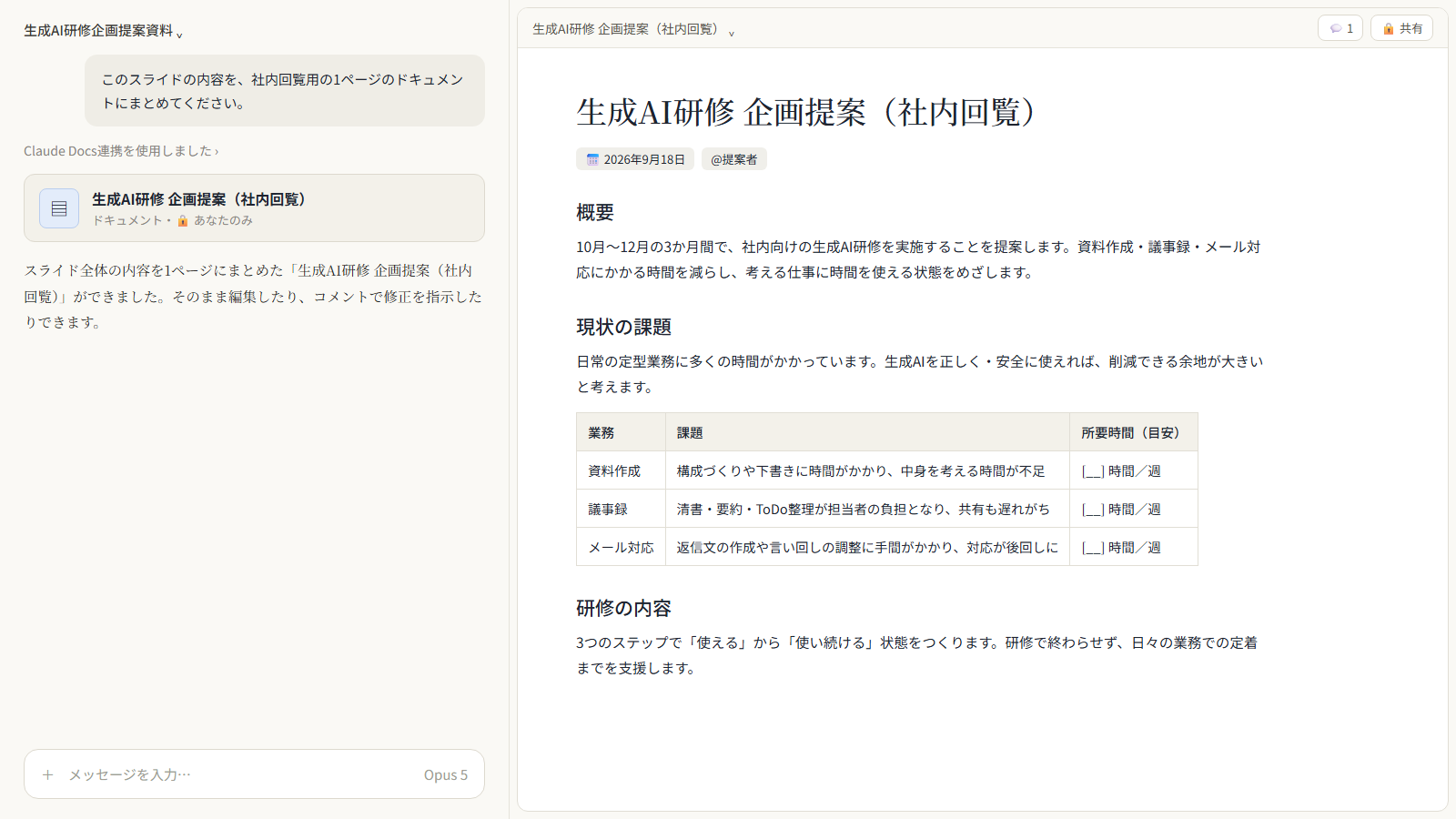This screenshot has height=819, width=1456.
Task: Click the @提案者 mention chip
Action: pyautogui.click(x=734, y=159)
